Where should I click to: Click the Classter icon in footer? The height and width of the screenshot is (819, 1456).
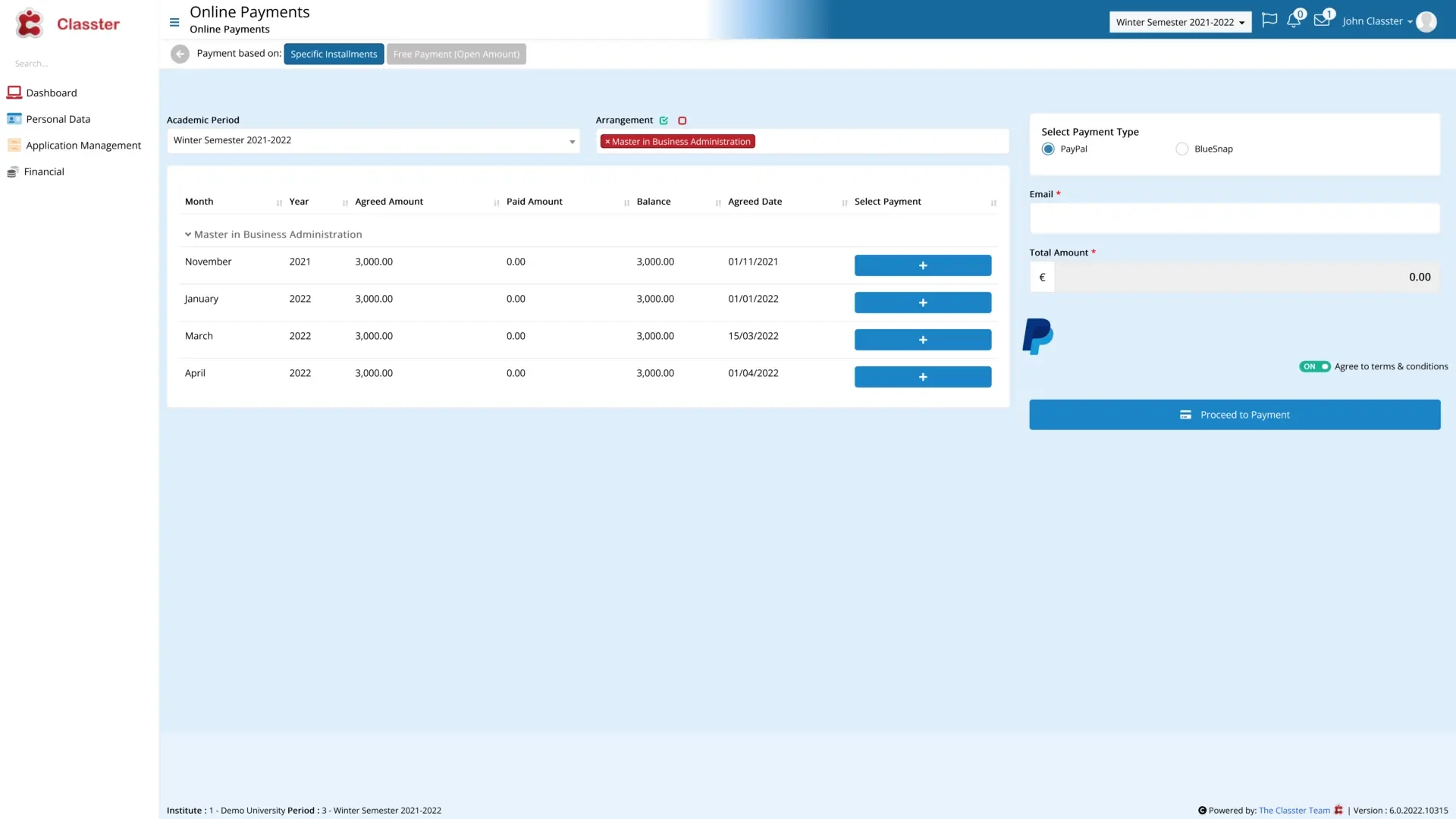pyautogui.click(x=1338, y=810)
